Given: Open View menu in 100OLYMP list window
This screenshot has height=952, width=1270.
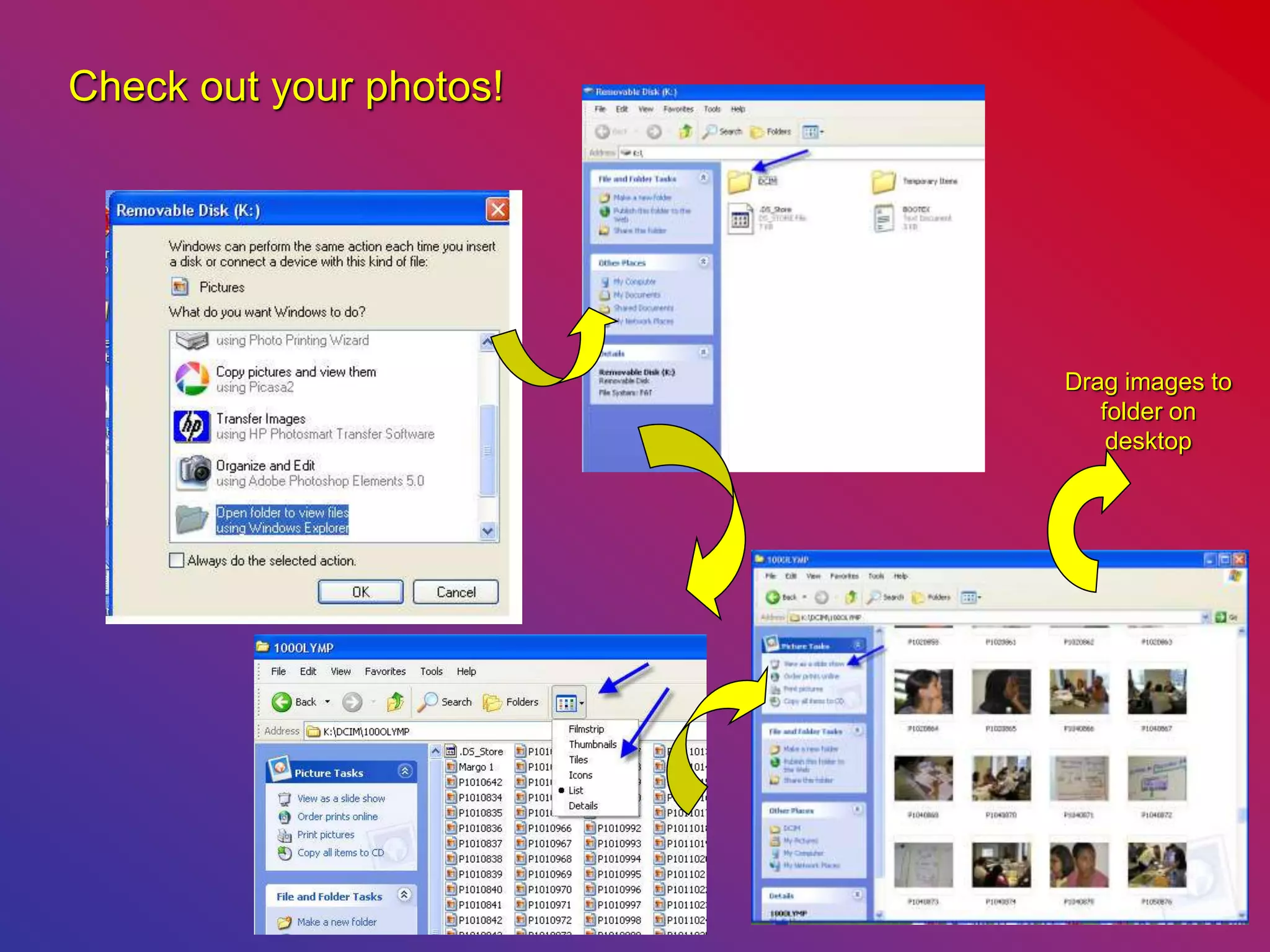Looking at the screenshot, I should [340, 671].
